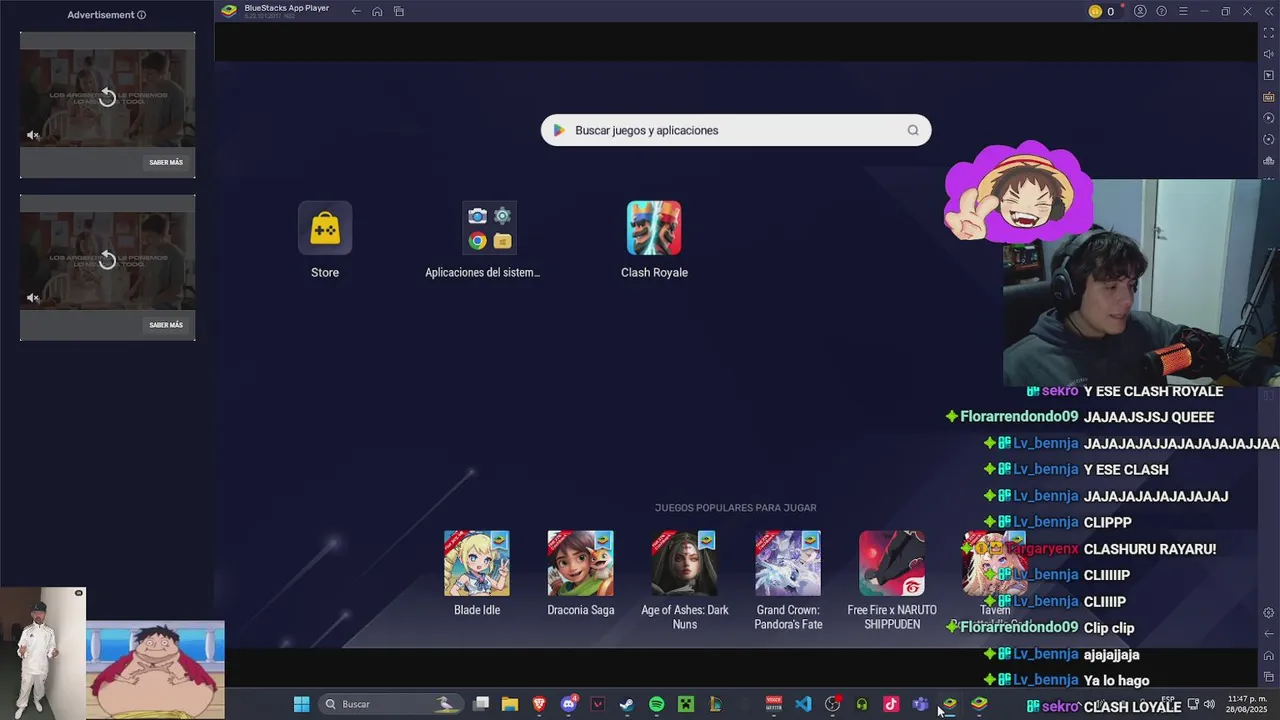Open the BlueStacks coins balance
1280x720 pixels.
coord(1101,11)
